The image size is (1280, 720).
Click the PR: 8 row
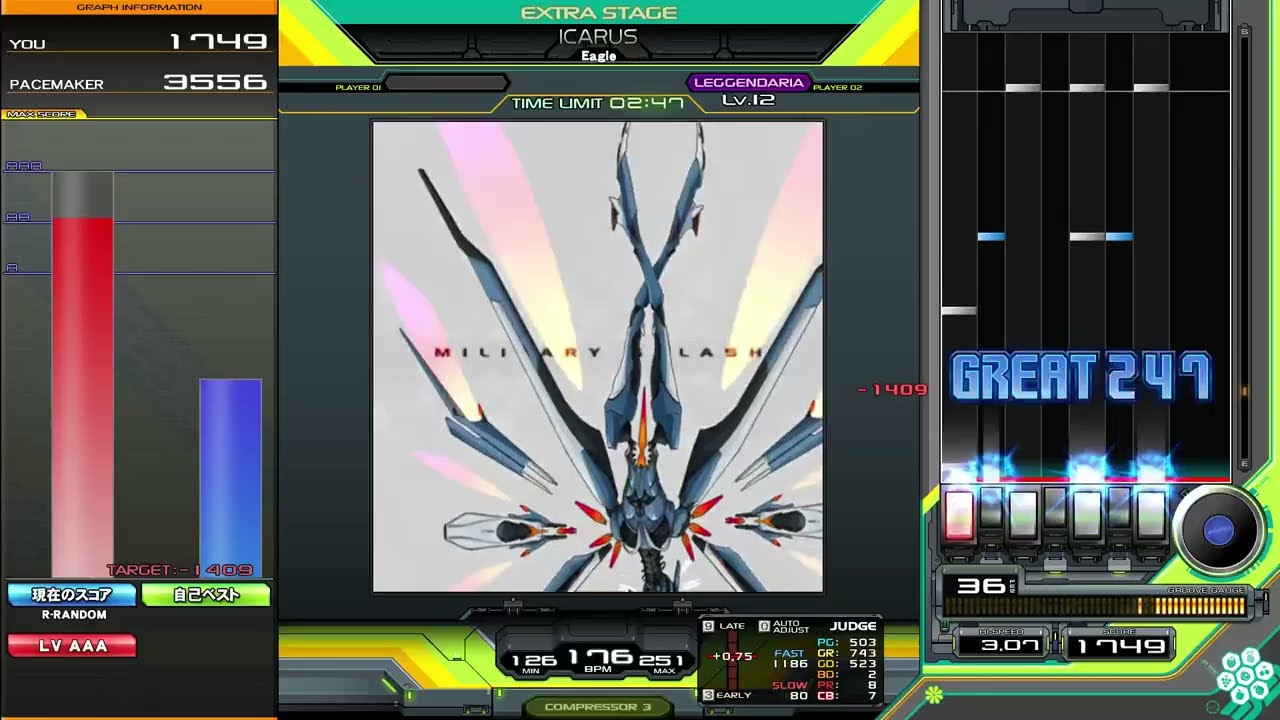point(846,685)
